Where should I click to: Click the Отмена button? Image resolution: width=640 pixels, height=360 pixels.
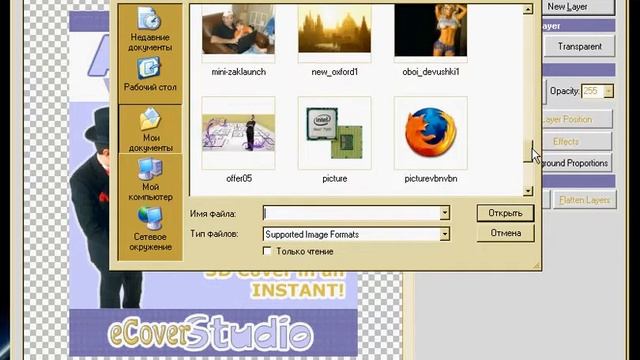coord(505,233)
